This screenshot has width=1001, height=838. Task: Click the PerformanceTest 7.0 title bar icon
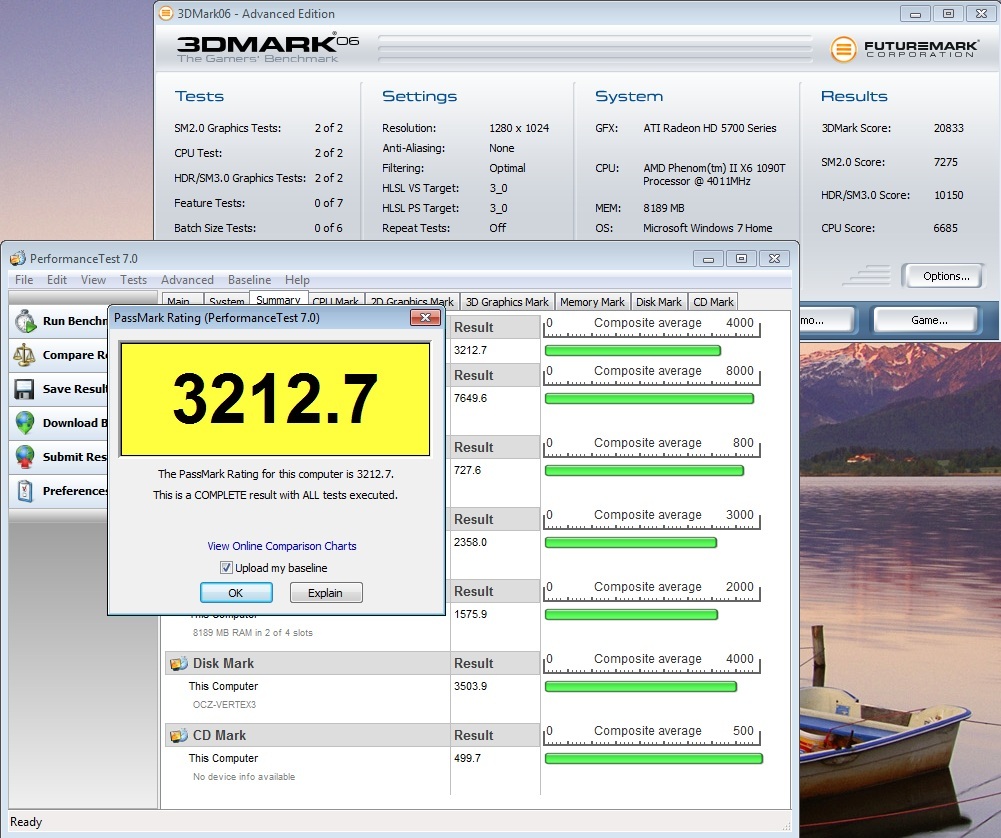tap(18, 258)
